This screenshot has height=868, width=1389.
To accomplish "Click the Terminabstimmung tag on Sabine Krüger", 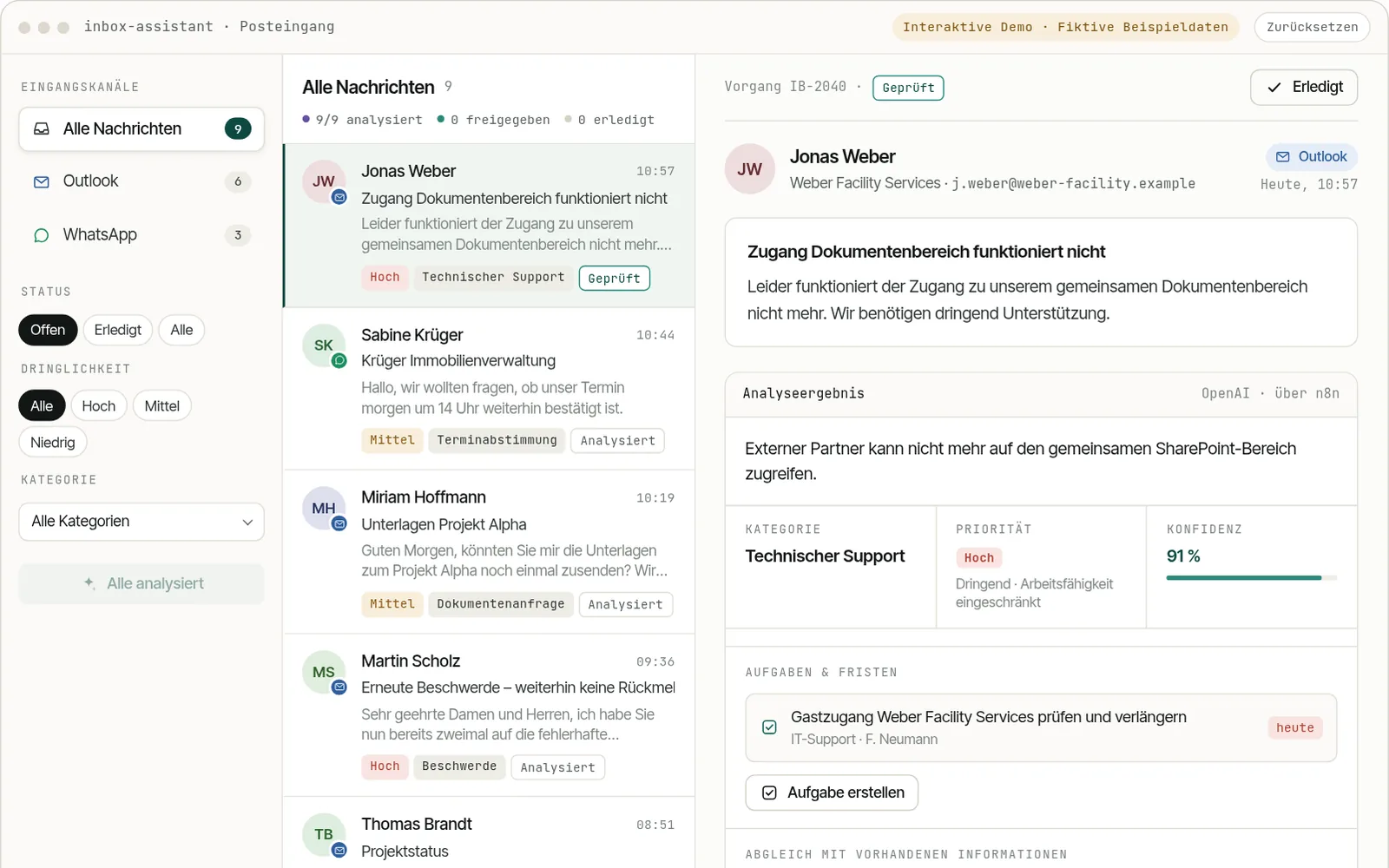I will pos(497,441).
